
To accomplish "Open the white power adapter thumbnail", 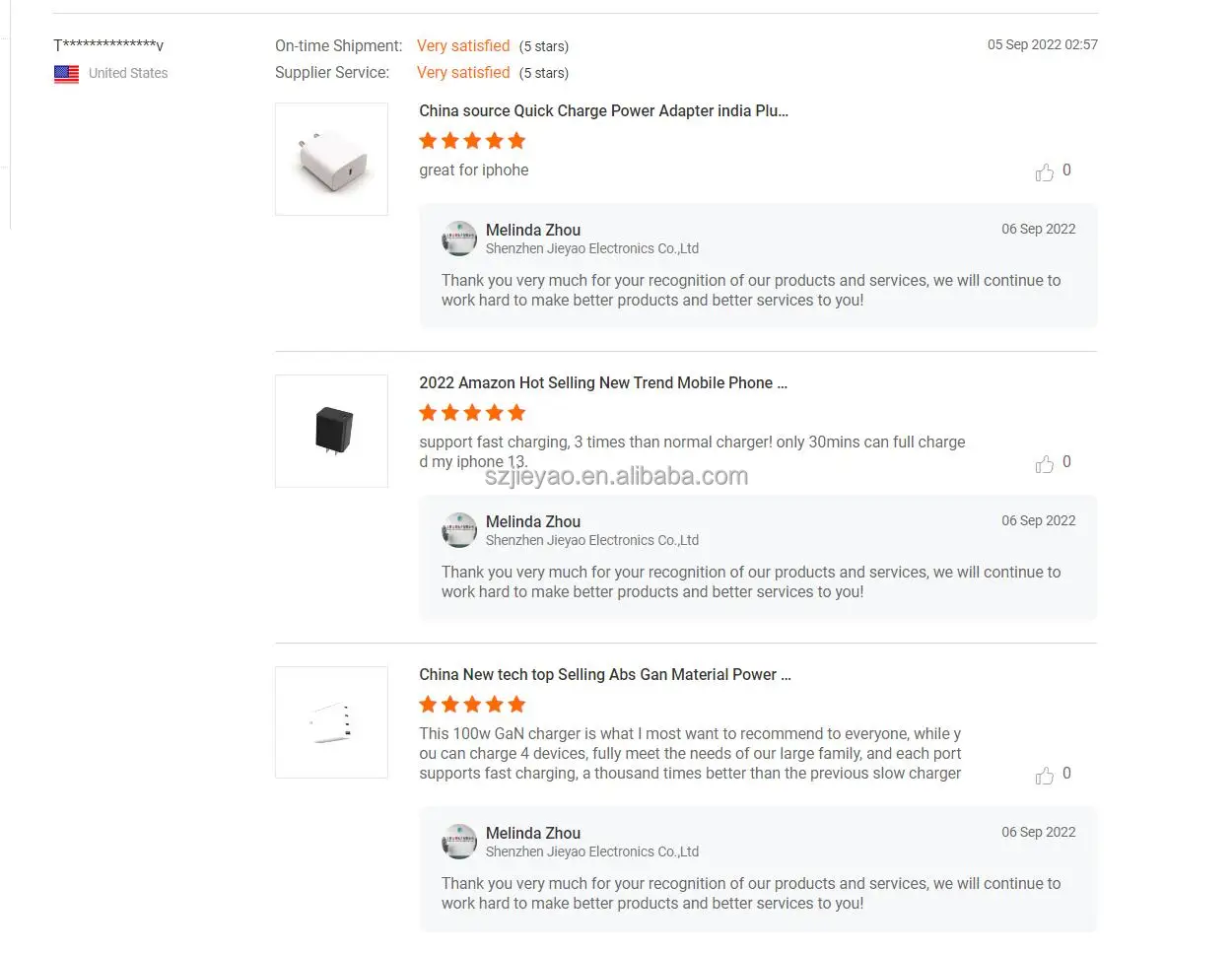I will pyautogui.click(x=331, y=160).
